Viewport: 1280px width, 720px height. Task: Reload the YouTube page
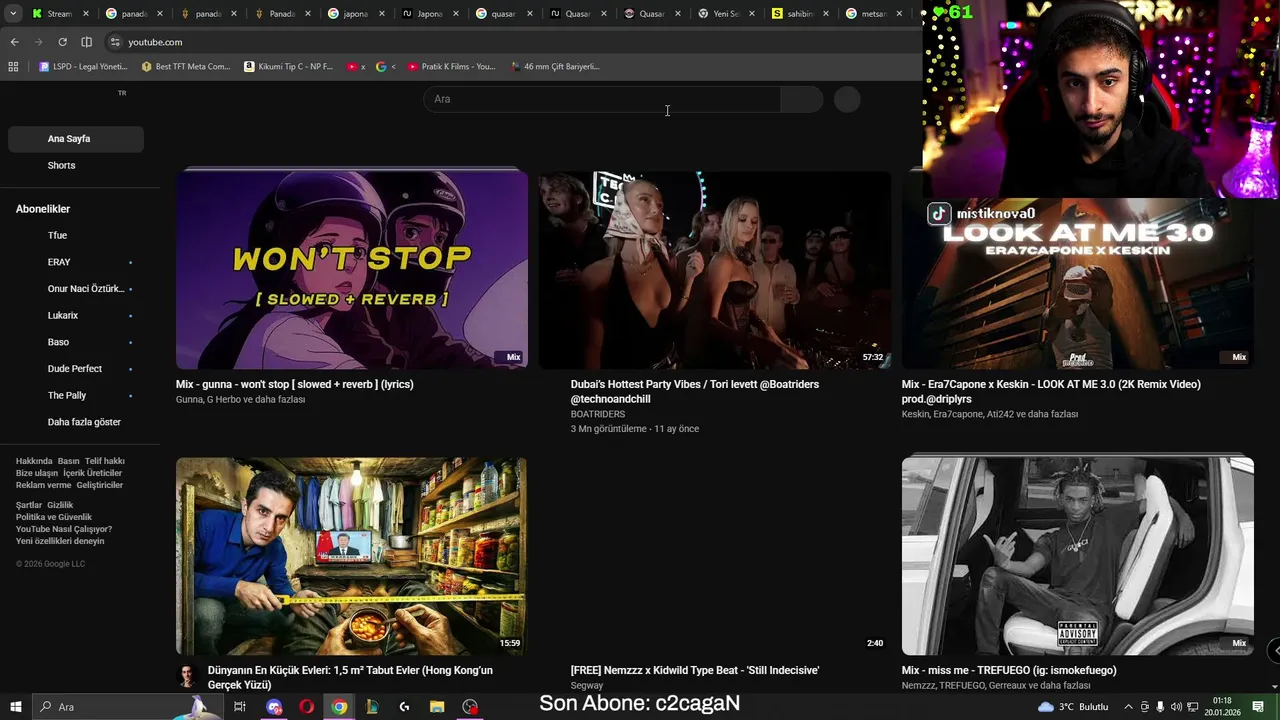point(62,42)
